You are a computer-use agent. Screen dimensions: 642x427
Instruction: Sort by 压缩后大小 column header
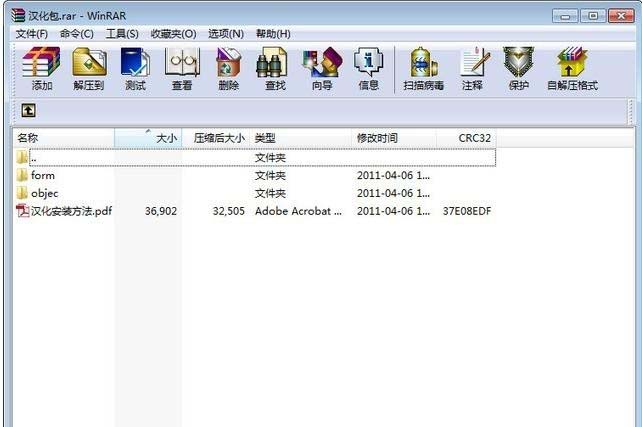[x=216, y=138]
